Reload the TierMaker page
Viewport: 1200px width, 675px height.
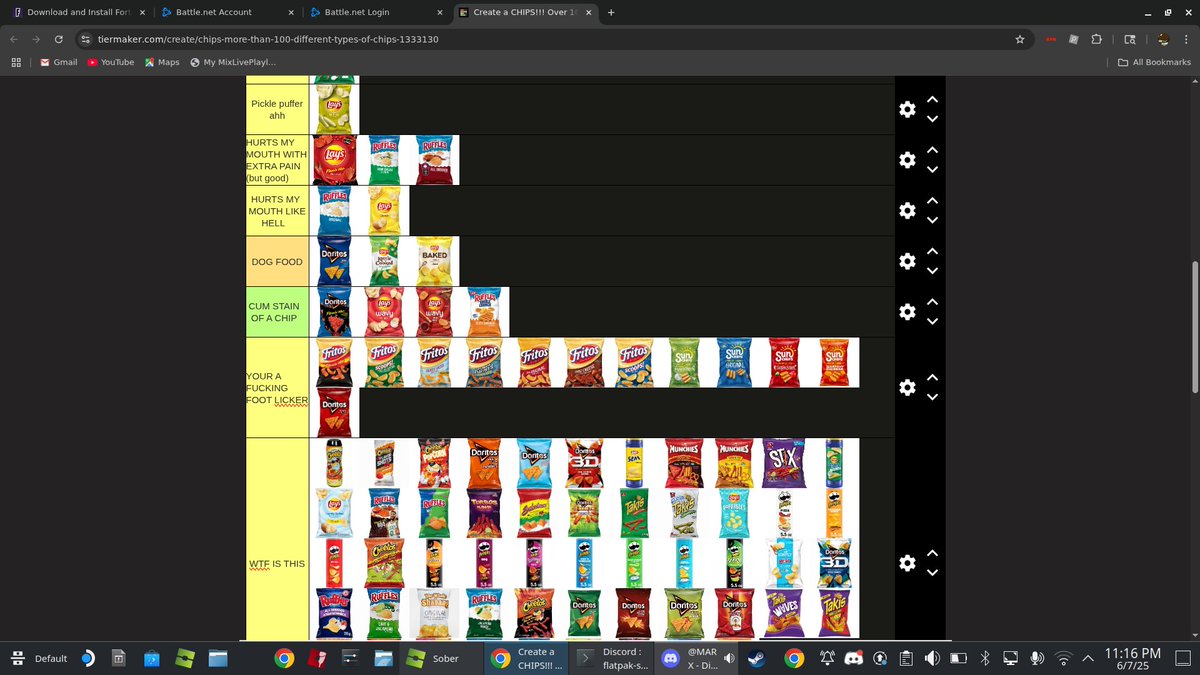[x=59, y=39]
